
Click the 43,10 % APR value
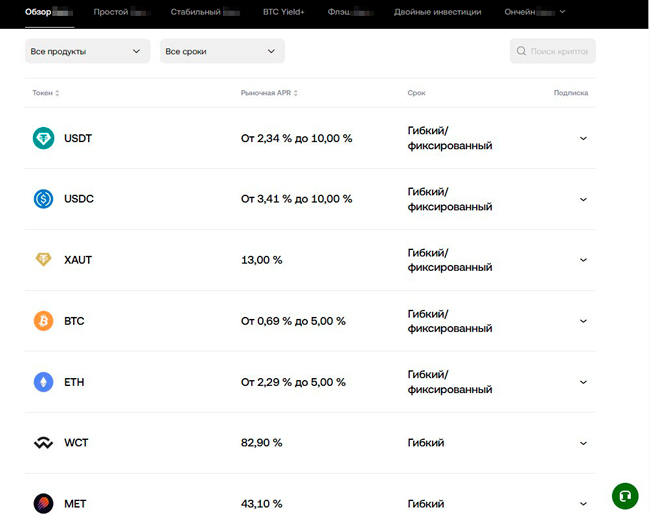(262, 504)
